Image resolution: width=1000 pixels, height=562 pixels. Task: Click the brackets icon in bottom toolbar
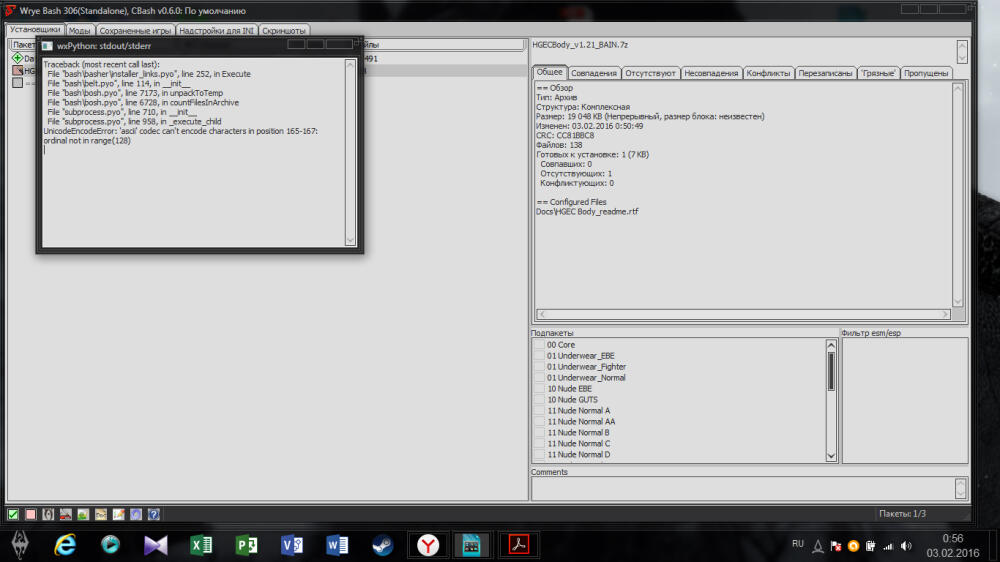pos(48,514)
